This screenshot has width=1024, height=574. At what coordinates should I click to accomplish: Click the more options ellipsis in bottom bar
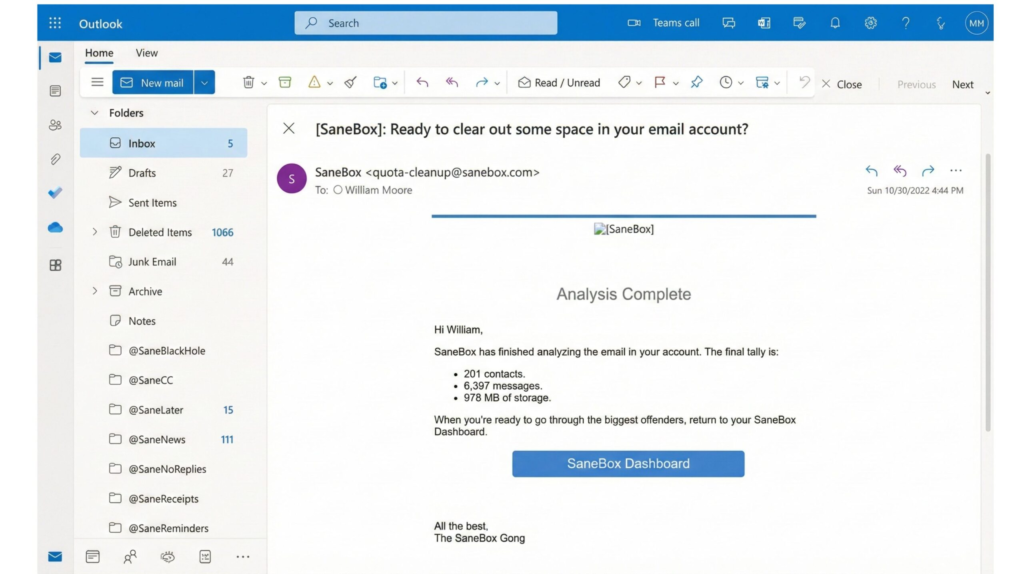243,557
